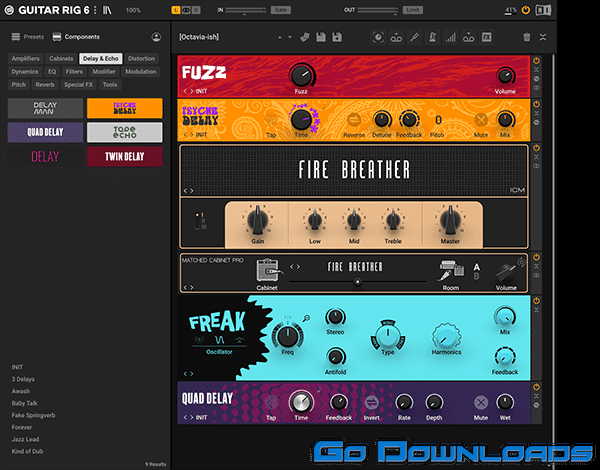This screenshot has height=470, width=600.
Task: Click the Fire Breather cabinet slider
Action: tap(357, 282)
